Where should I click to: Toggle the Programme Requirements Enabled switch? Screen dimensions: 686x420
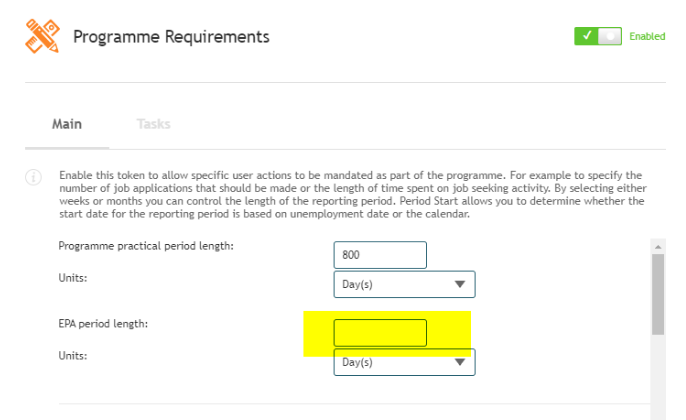pyautogui.click(x=598, y=36)
